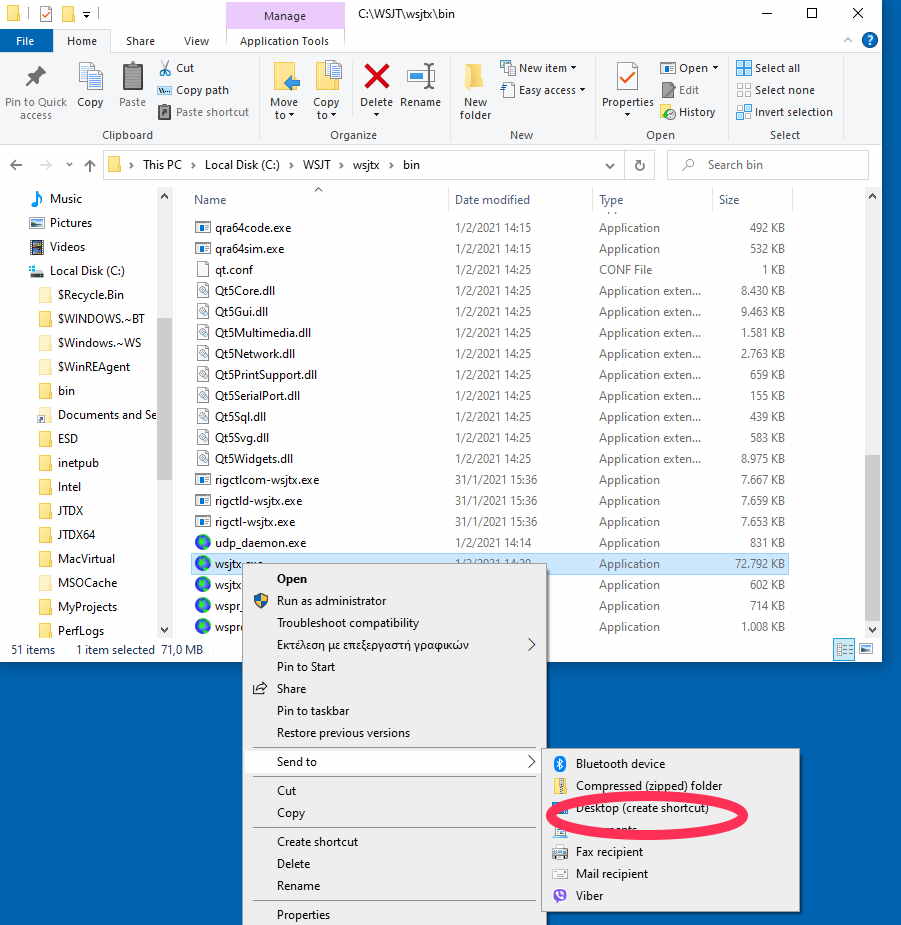Click Invert selection in ribbon
Image resolution: width=901 pixels, height=925 pixels.
784,112
